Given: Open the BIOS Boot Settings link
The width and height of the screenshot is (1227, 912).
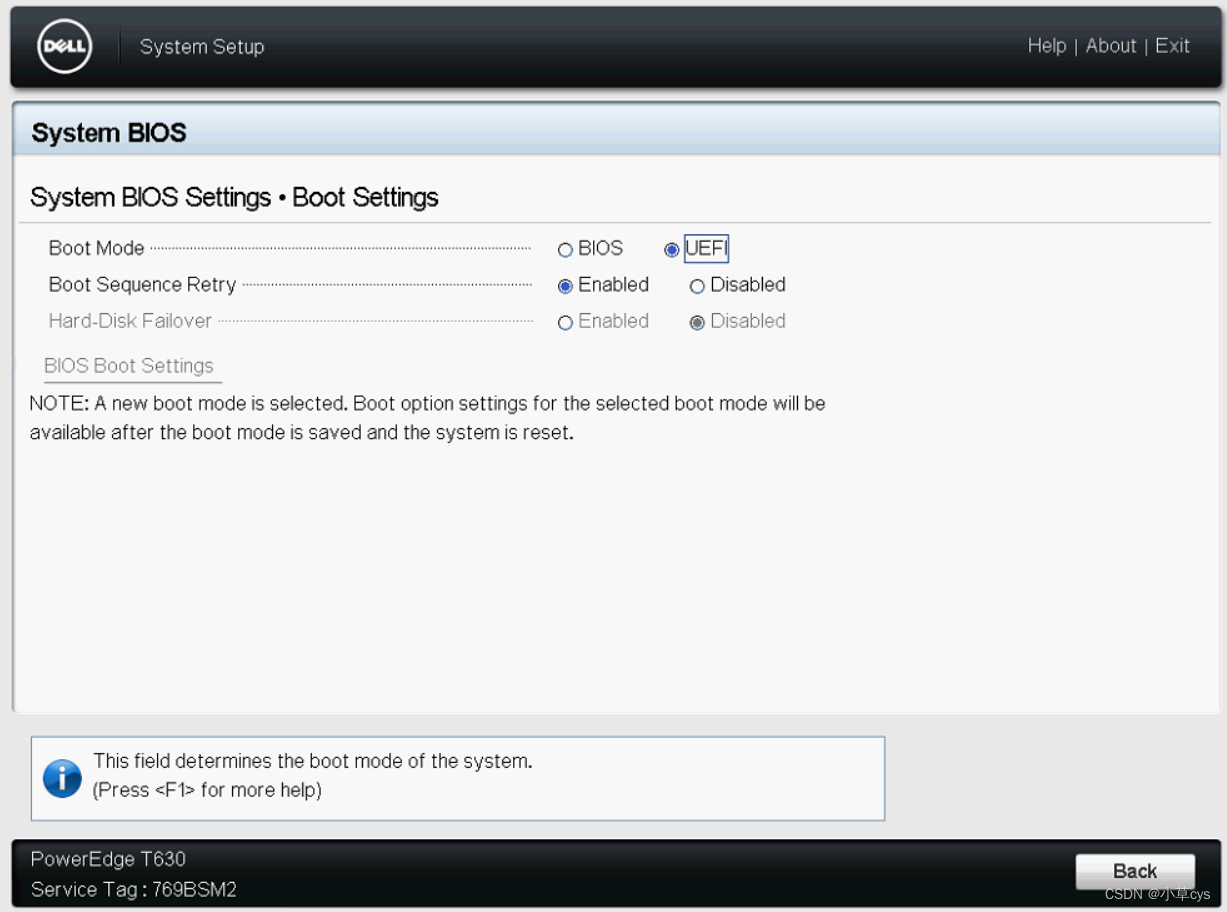Looking at the screenshot, I should [129, 366].
